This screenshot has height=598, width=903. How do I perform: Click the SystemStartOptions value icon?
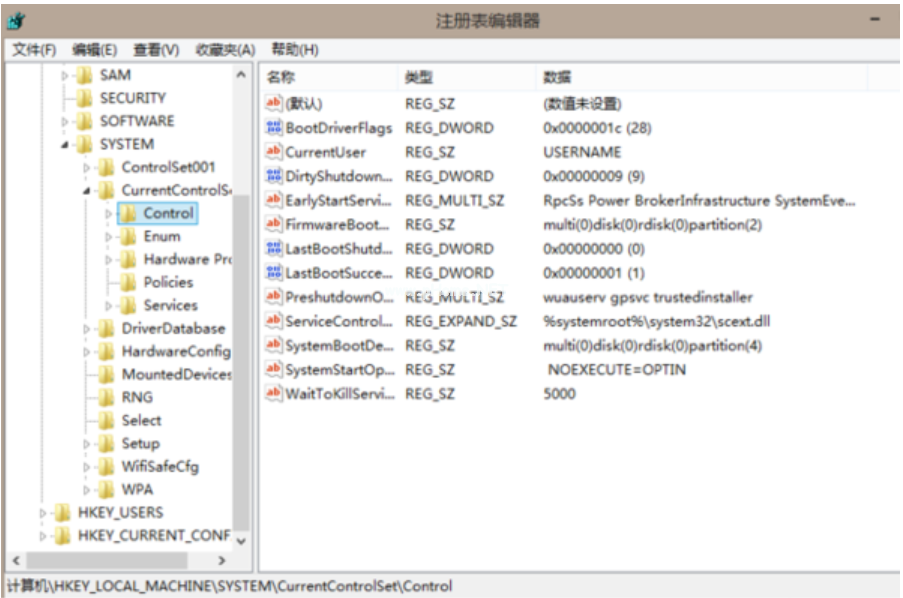point(274,370)
